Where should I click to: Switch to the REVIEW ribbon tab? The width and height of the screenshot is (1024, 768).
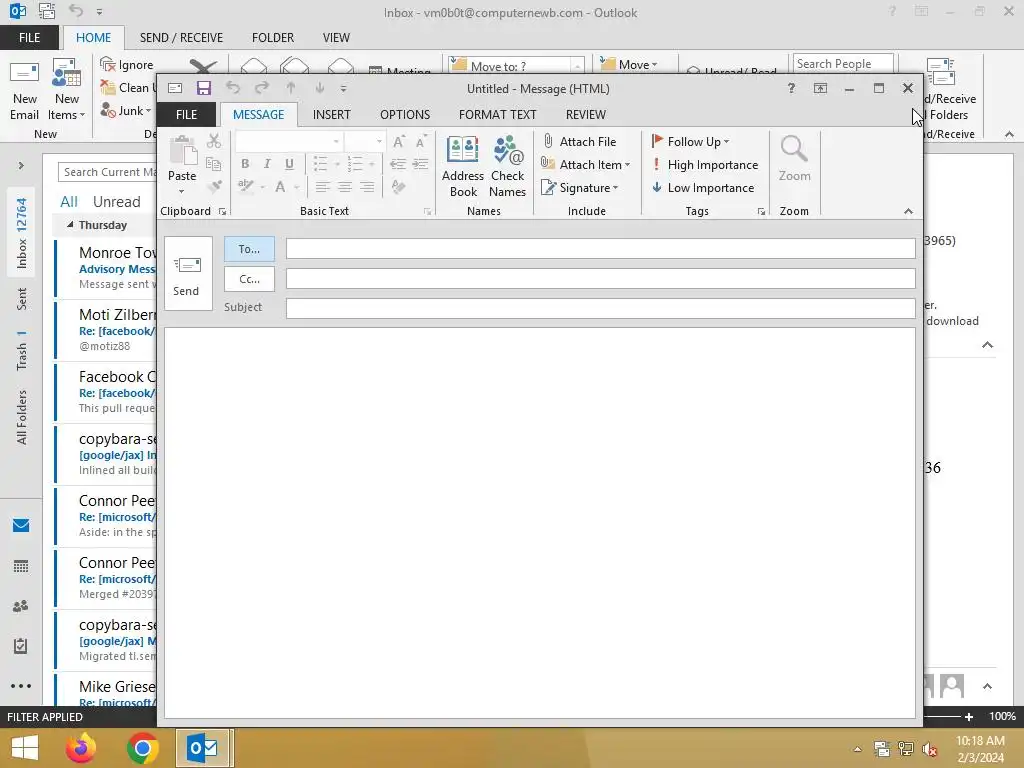point(586,114)
